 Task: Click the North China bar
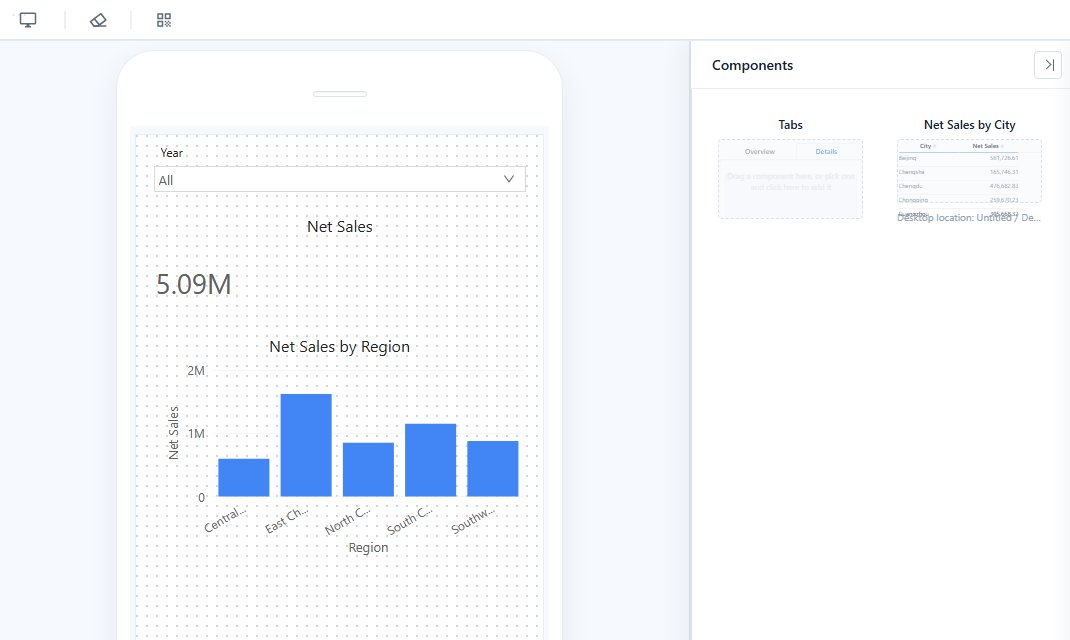click(x=368, y=469)
